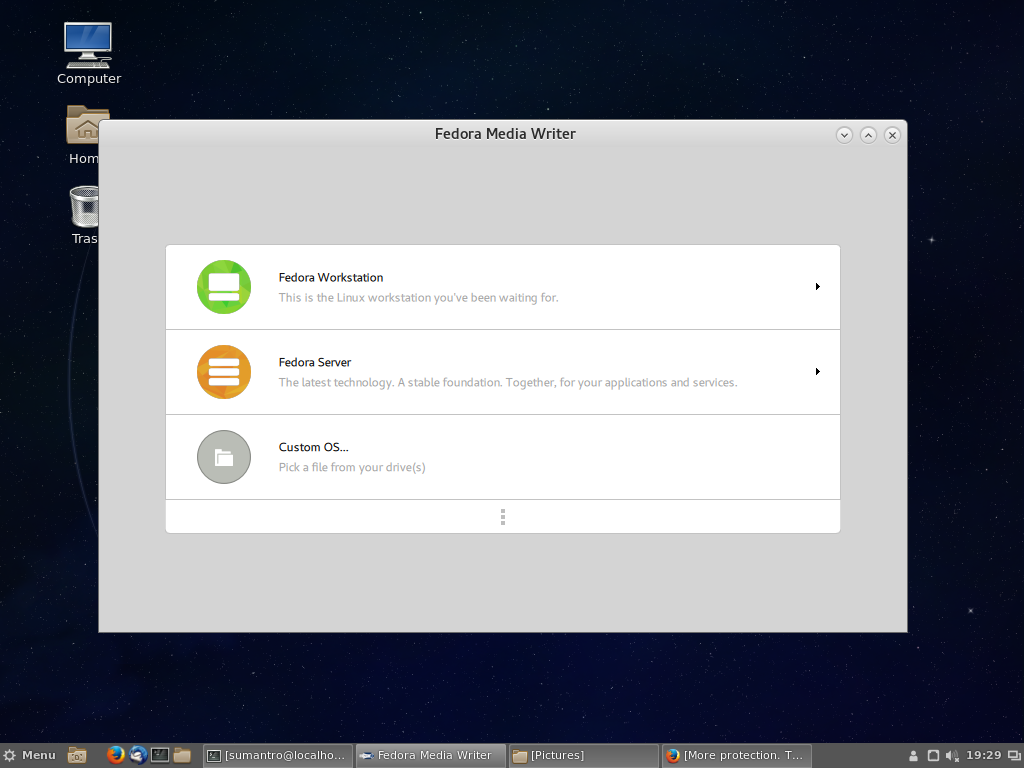Select the Fedora Workstation title text
1024x768 pixels.
331,278
